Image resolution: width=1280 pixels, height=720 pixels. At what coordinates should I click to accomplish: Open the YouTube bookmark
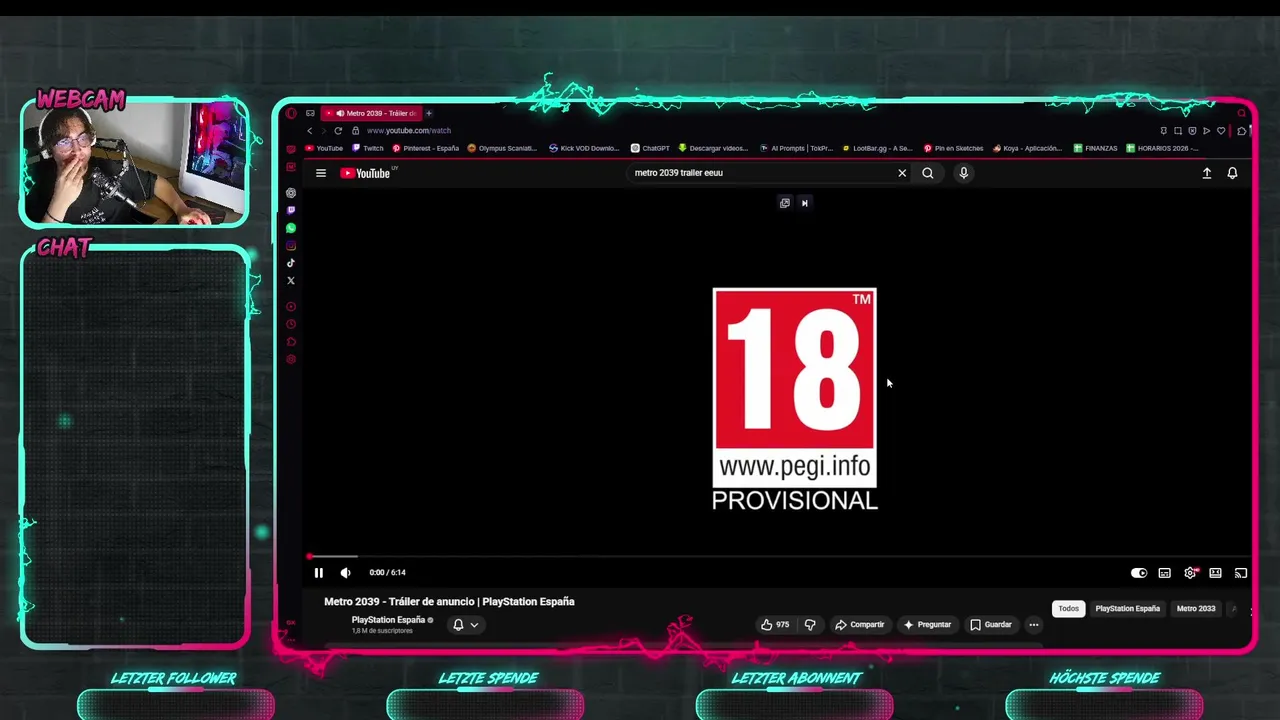click(x=324, y=148)
